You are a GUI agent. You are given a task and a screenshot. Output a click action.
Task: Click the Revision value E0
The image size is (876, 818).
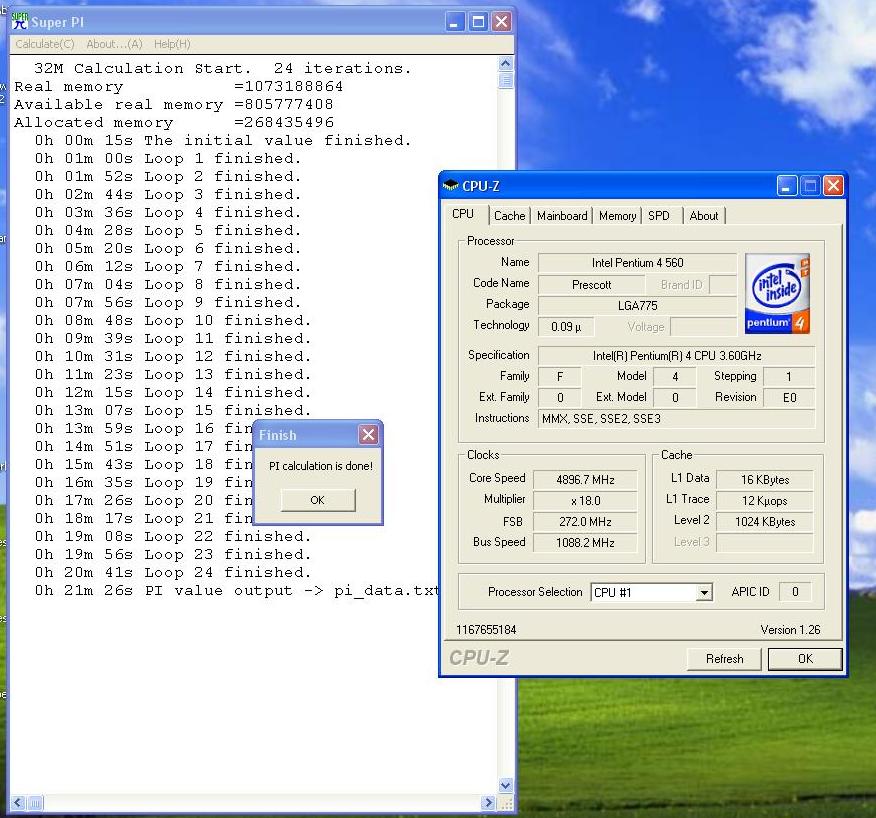[x=789, y=398]
